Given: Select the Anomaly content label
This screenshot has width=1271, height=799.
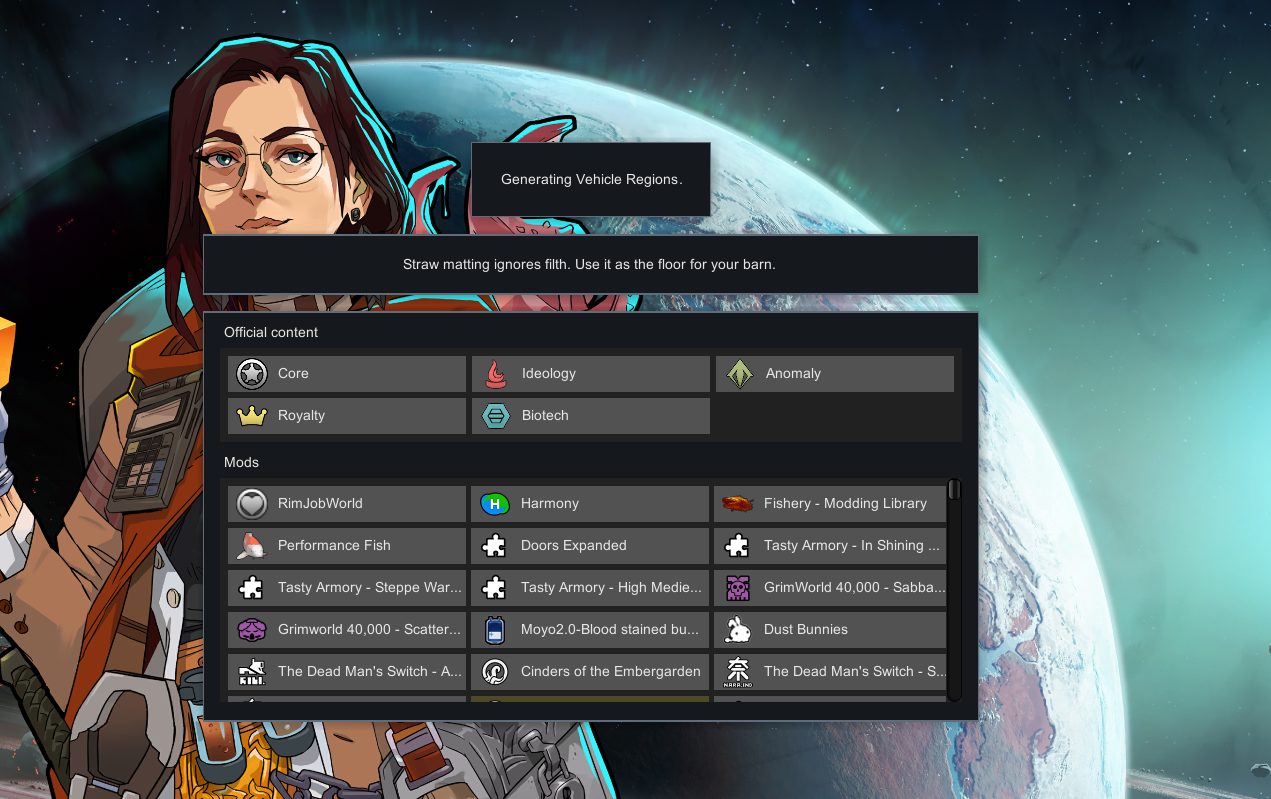Looking at the screenshot, I should pos(793,374).
